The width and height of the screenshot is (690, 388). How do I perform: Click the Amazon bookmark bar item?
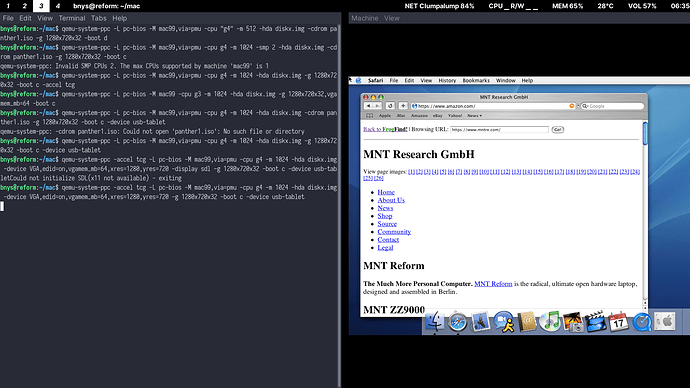(419, 116)
